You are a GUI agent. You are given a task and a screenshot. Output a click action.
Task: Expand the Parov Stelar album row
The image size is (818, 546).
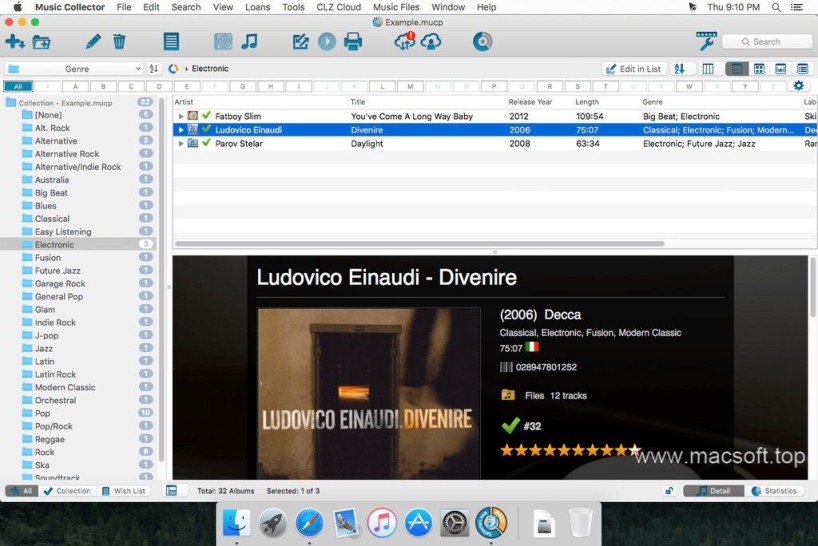181,143
